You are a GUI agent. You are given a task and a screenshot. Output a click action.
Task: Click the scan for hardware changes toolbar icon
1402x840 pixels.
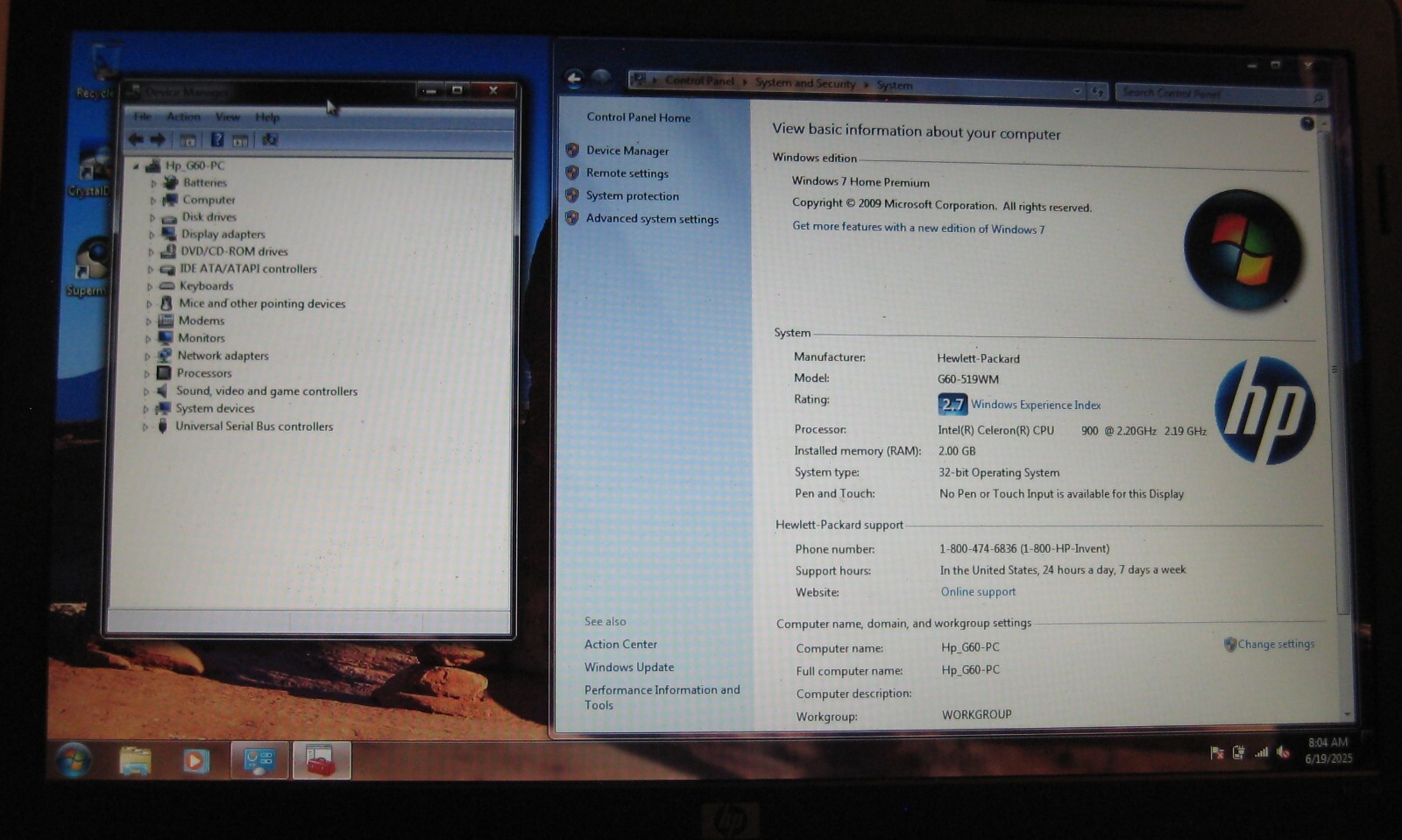click(x=270, y=139)
